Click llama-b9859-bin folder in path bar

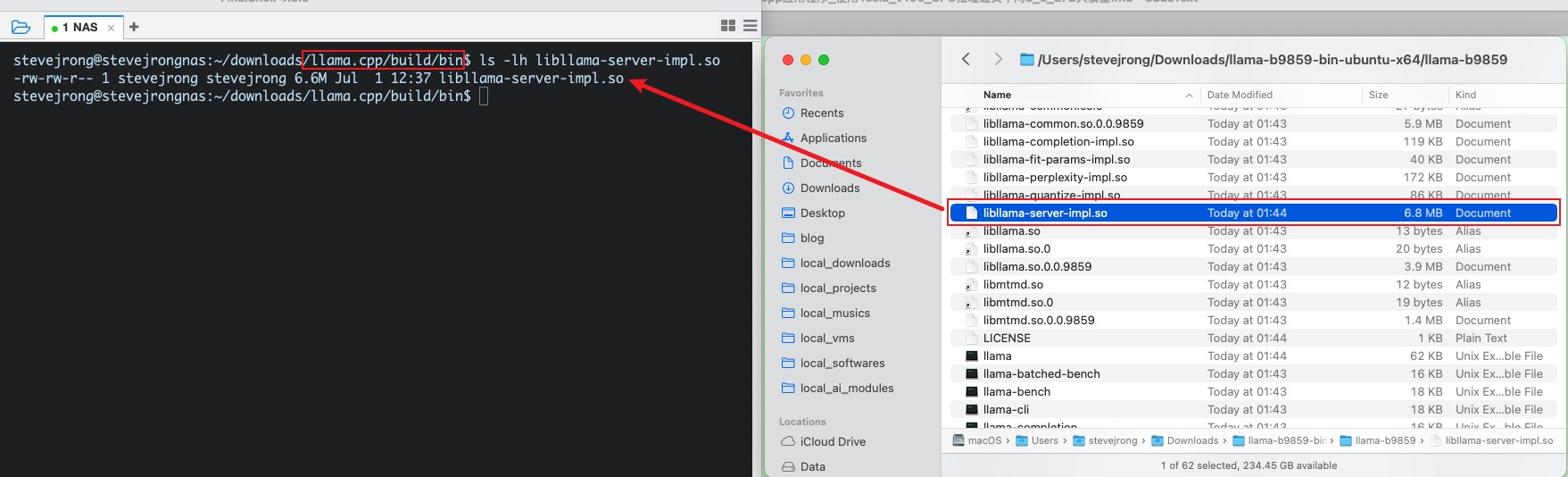1280,440
